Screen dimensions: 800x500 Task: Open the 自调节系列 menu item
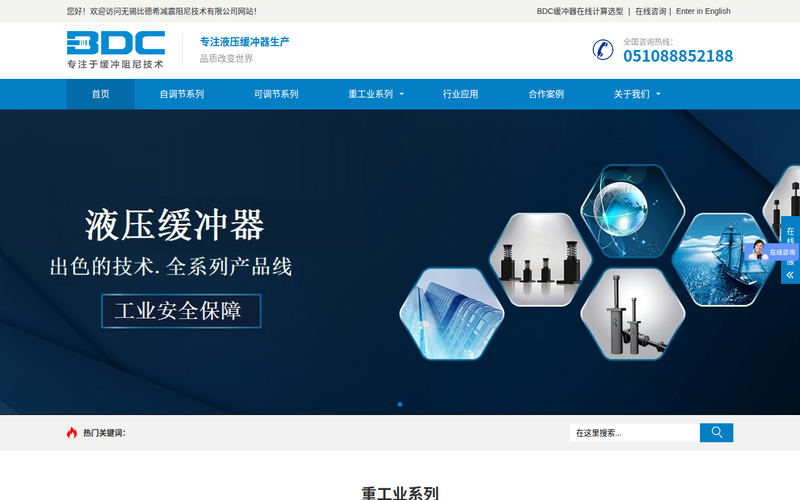coord(182,94)
